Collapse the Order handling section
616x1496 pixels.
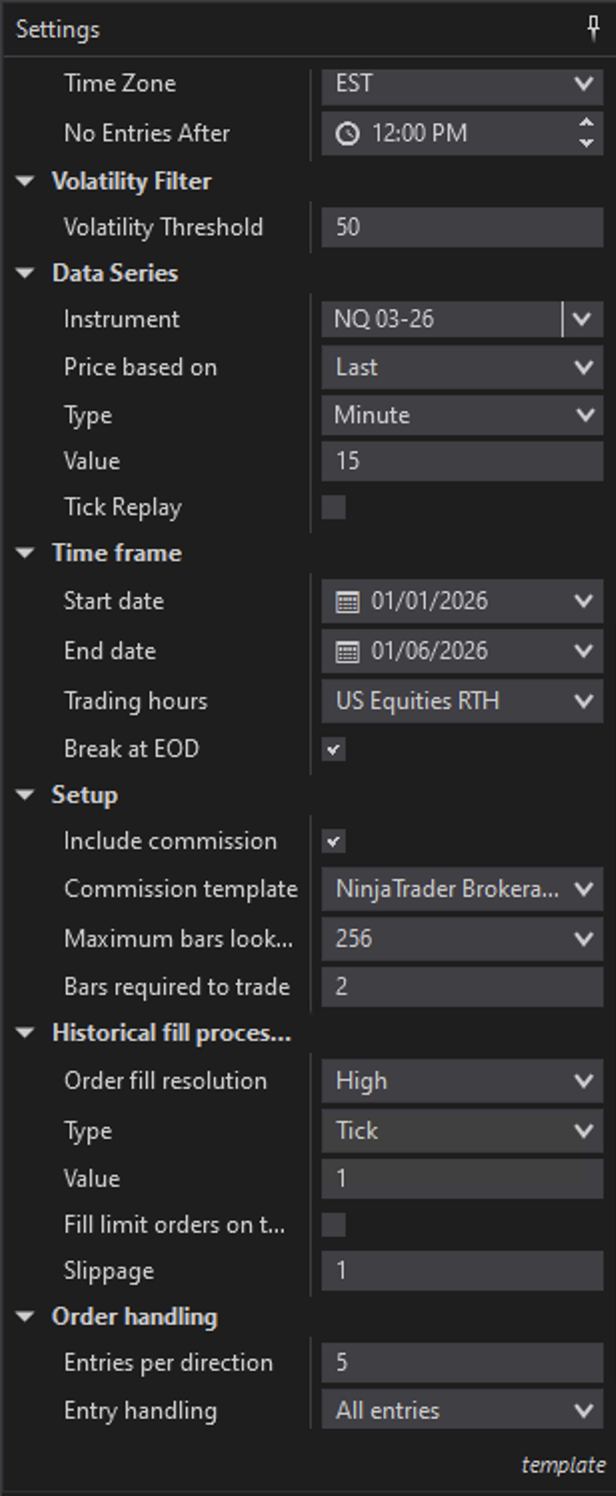(25, 1317)
